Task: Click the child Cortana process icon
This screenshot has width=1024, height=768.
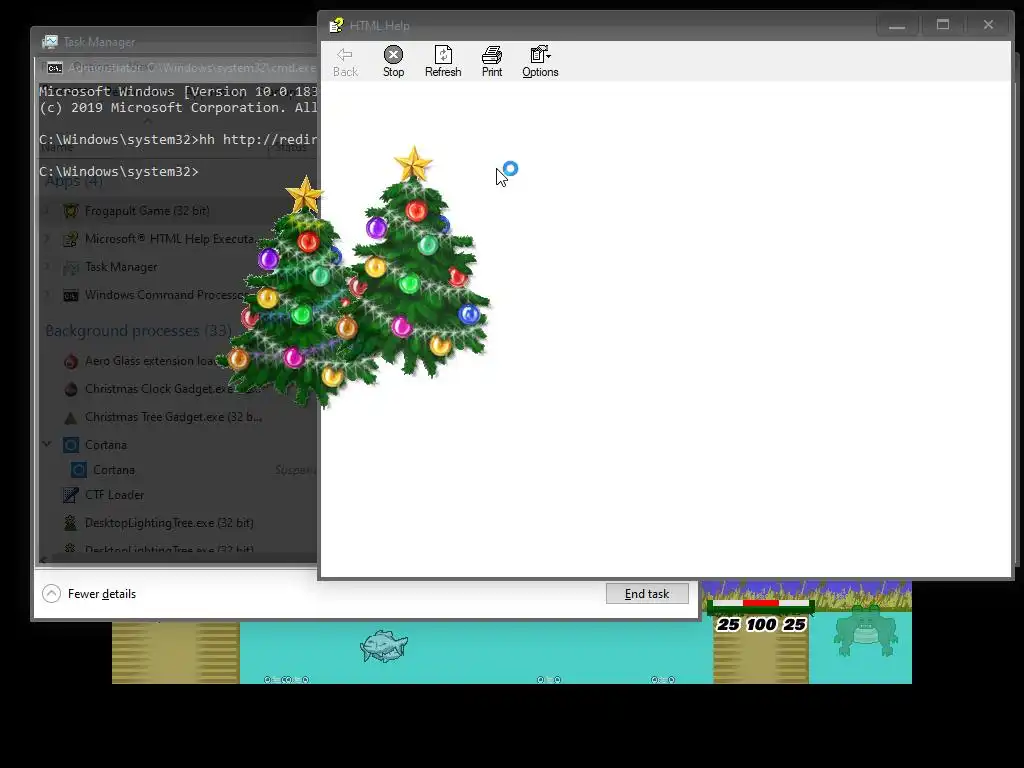Action: pos(78,470)
